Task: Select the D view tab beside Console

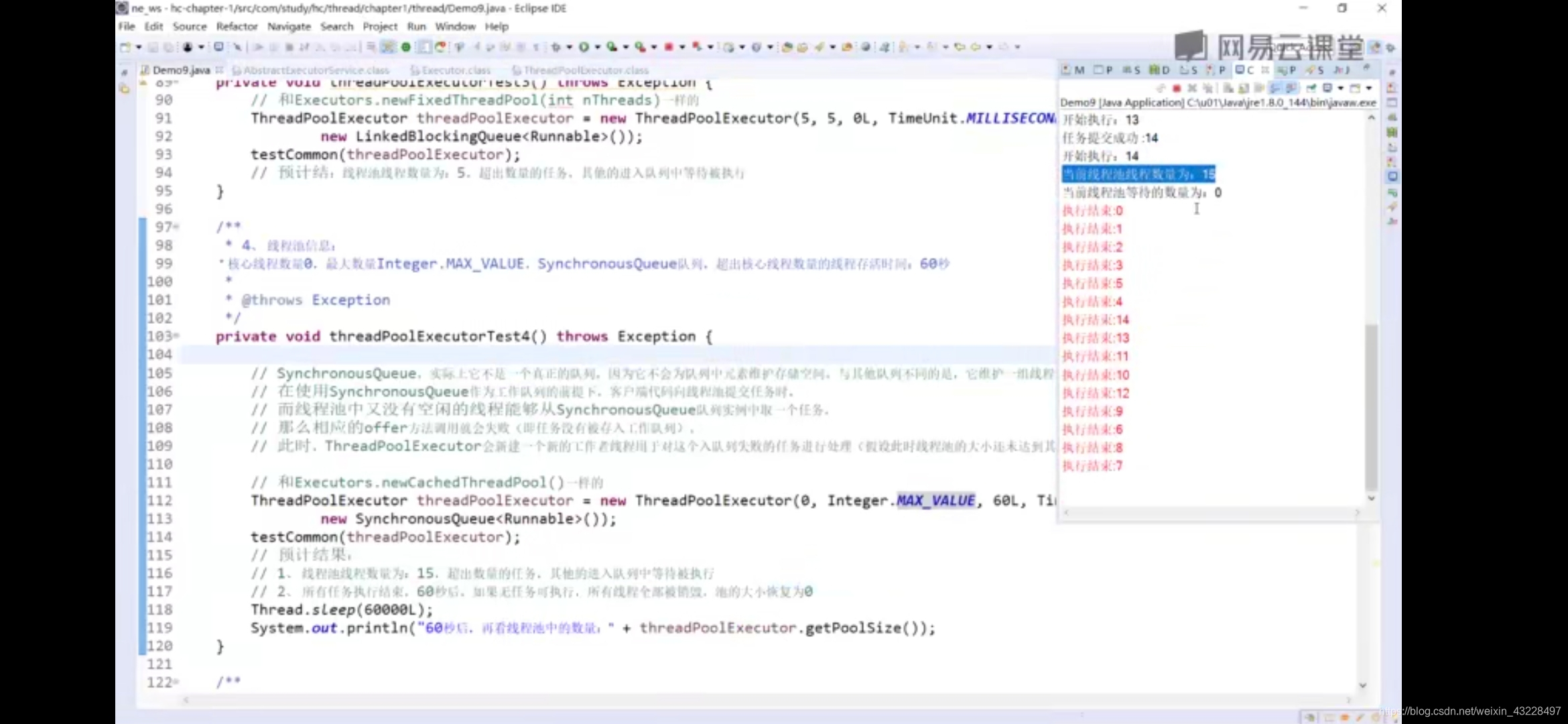Action: coord(1159,70)
